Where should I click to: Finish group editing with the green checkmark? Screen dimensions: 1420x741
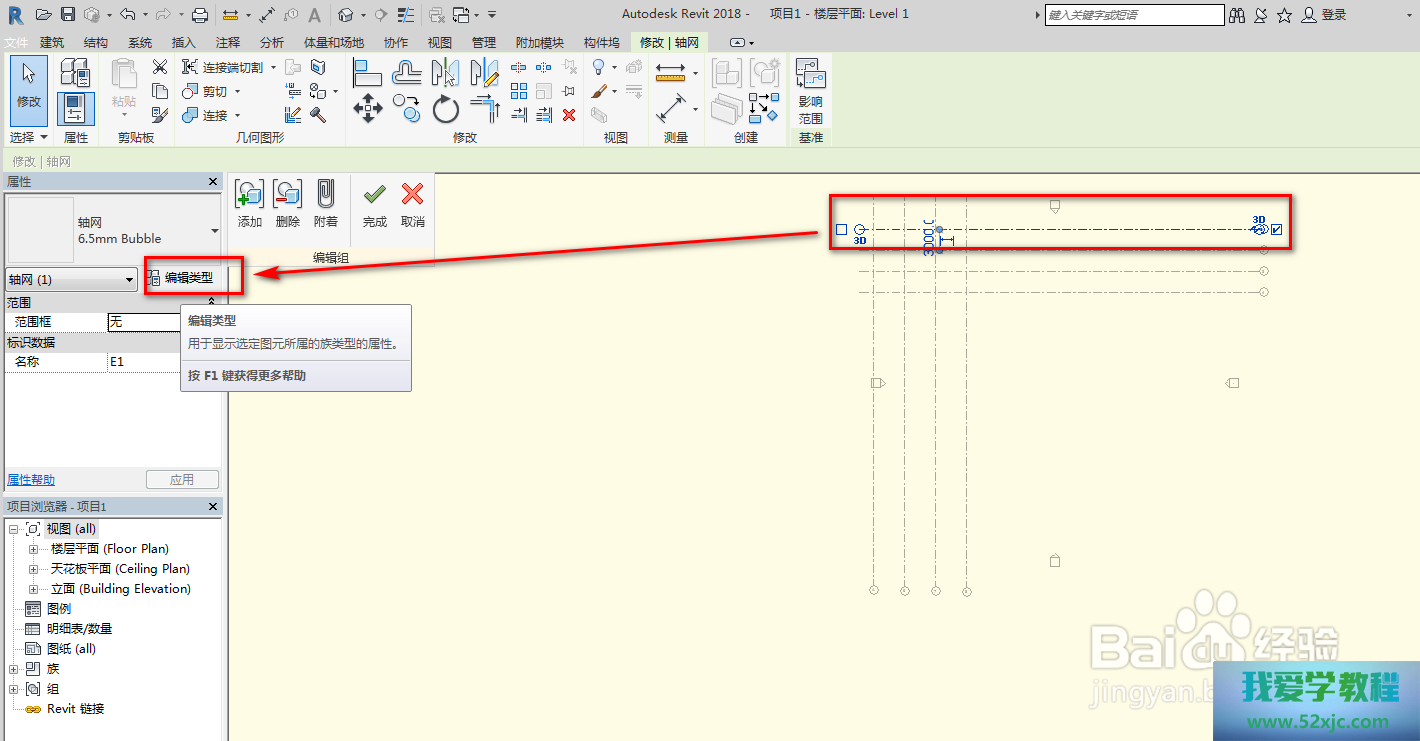point(375,194)
